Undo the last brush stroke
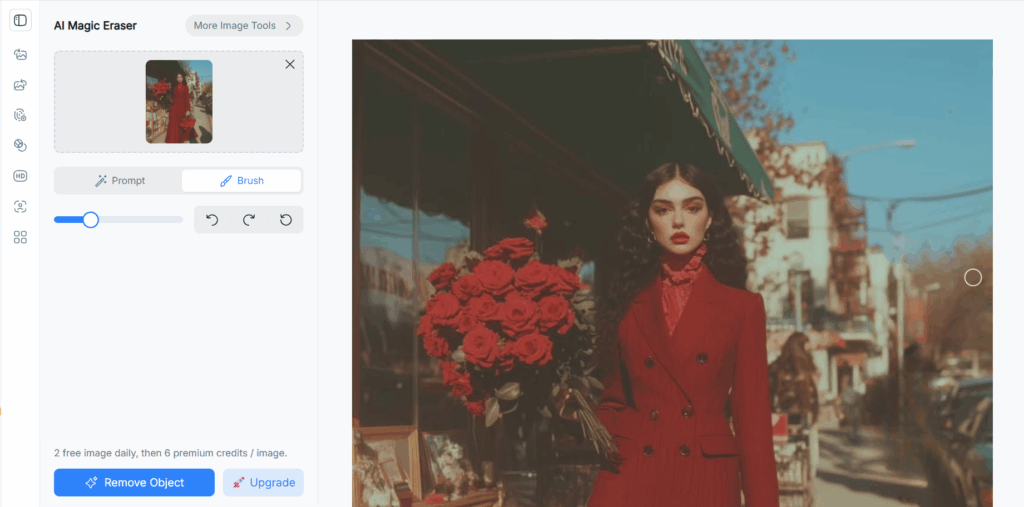This screenshot has width=1024, height=507. pos(212,220)
